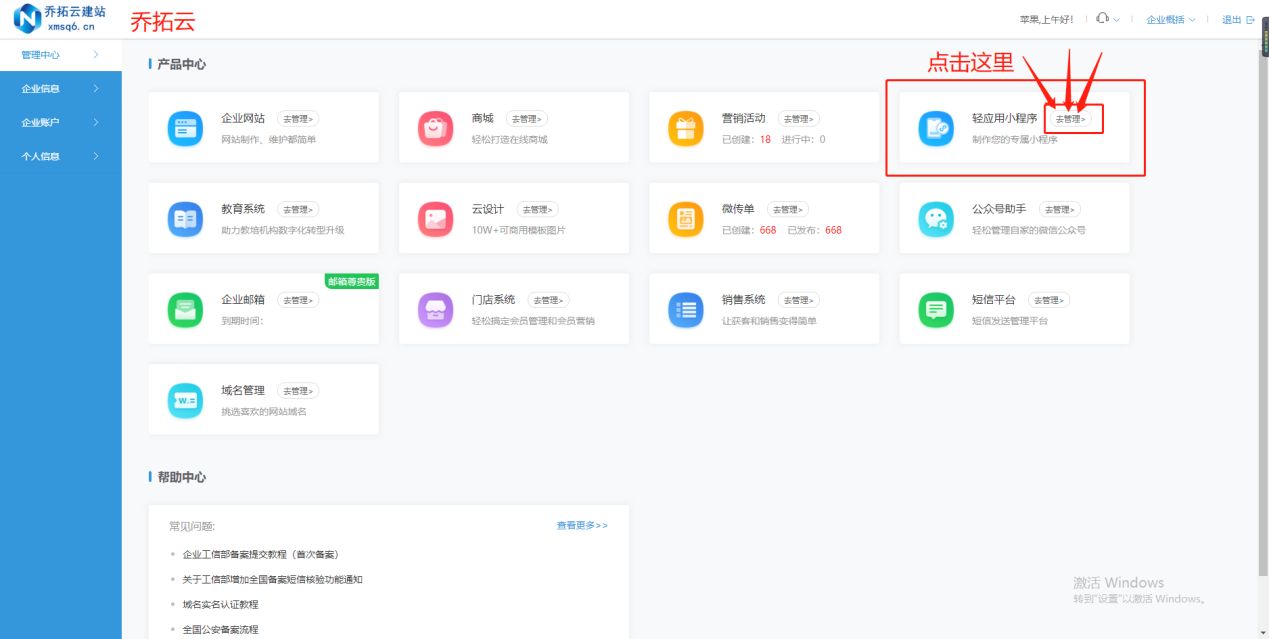Click the 公众号助手 assistant icon
Screen dimensions: 1269x639
coord(934,218)
